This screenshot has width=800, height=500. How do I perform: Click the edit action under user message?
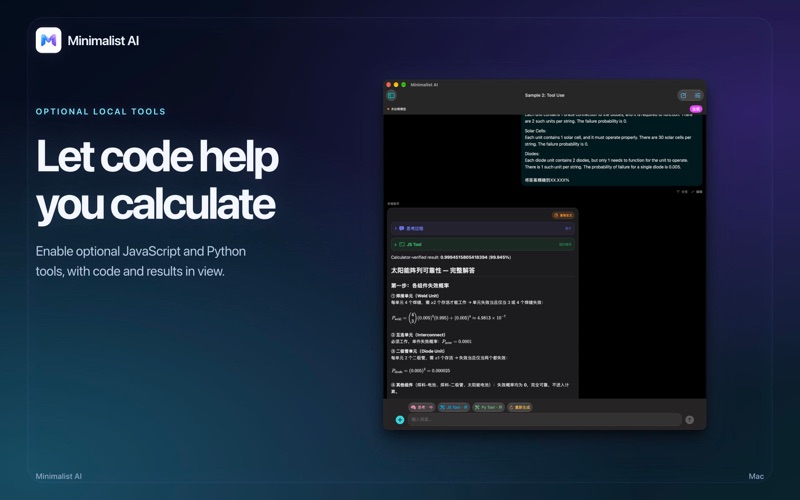tap(697, 192)
